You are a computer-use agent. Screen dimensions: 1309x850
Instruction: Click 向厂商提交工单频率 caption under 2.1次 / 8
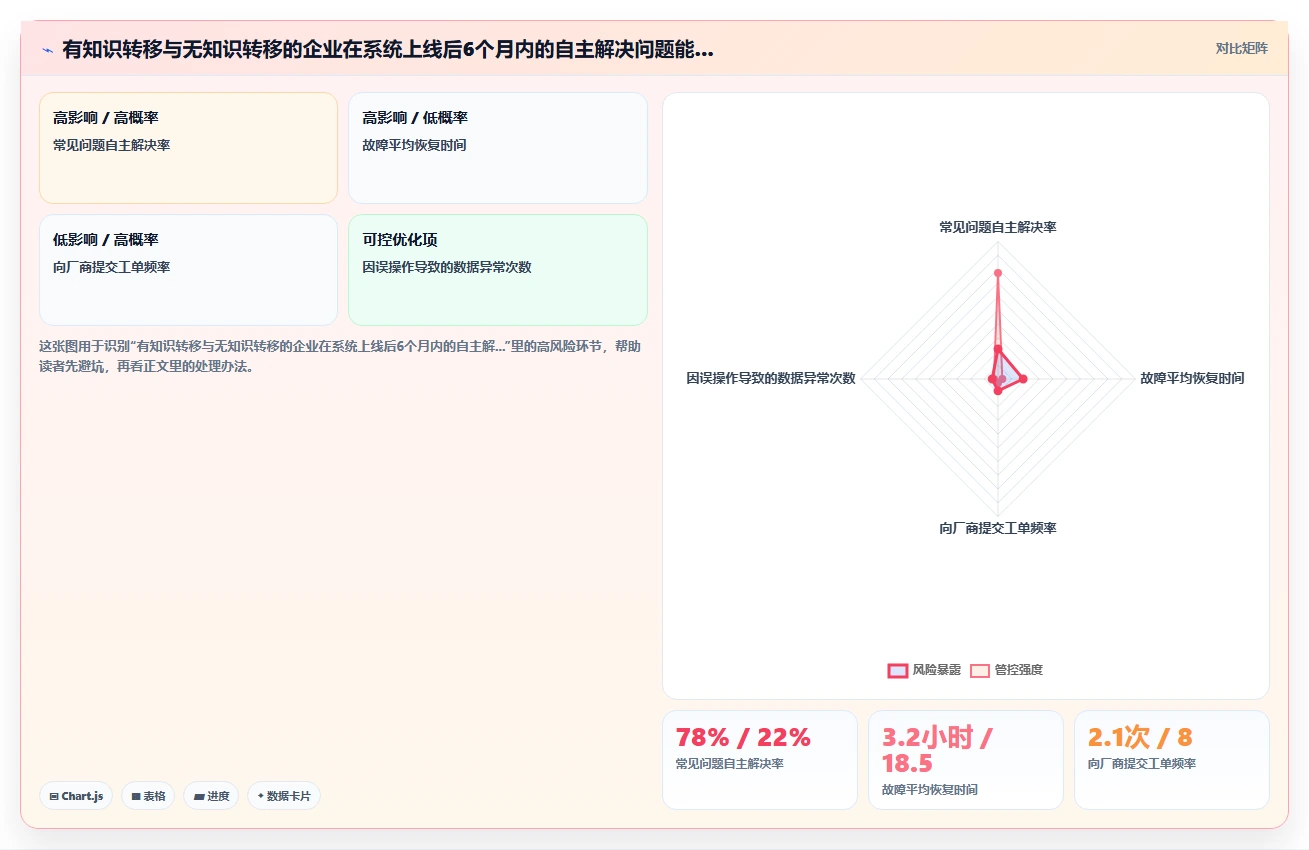click(x=1141, y=764)
